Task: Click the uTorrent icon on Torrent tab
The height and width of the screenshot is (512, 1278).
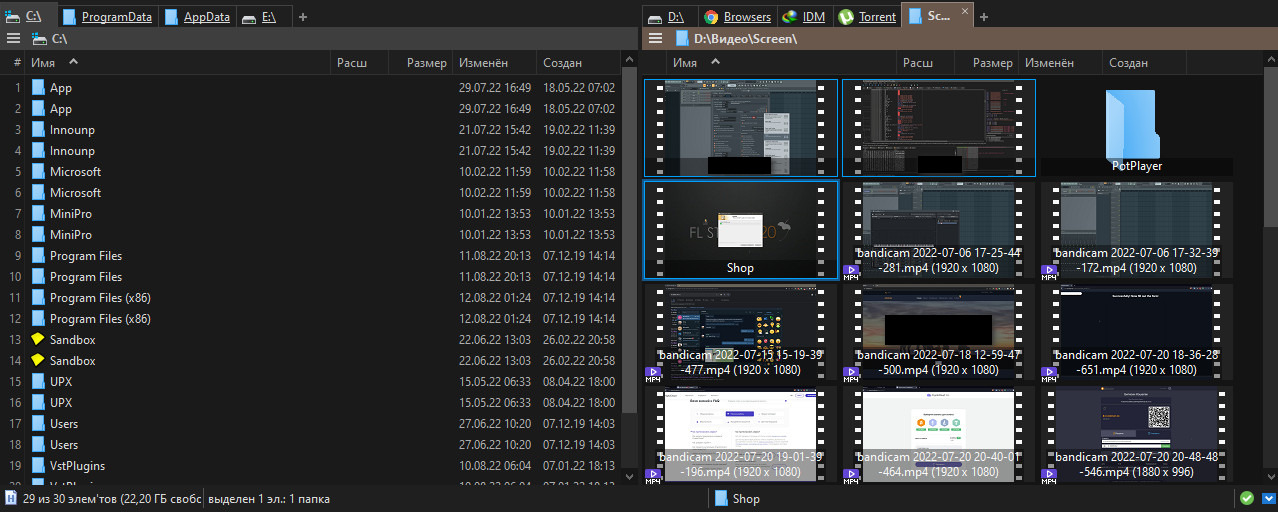Action: pos(846,16)
